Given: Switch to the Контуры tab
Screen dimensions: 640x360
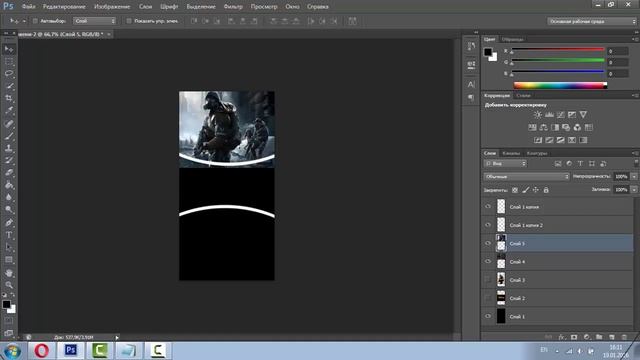Looking at the screenshot, I should [537, 153].
